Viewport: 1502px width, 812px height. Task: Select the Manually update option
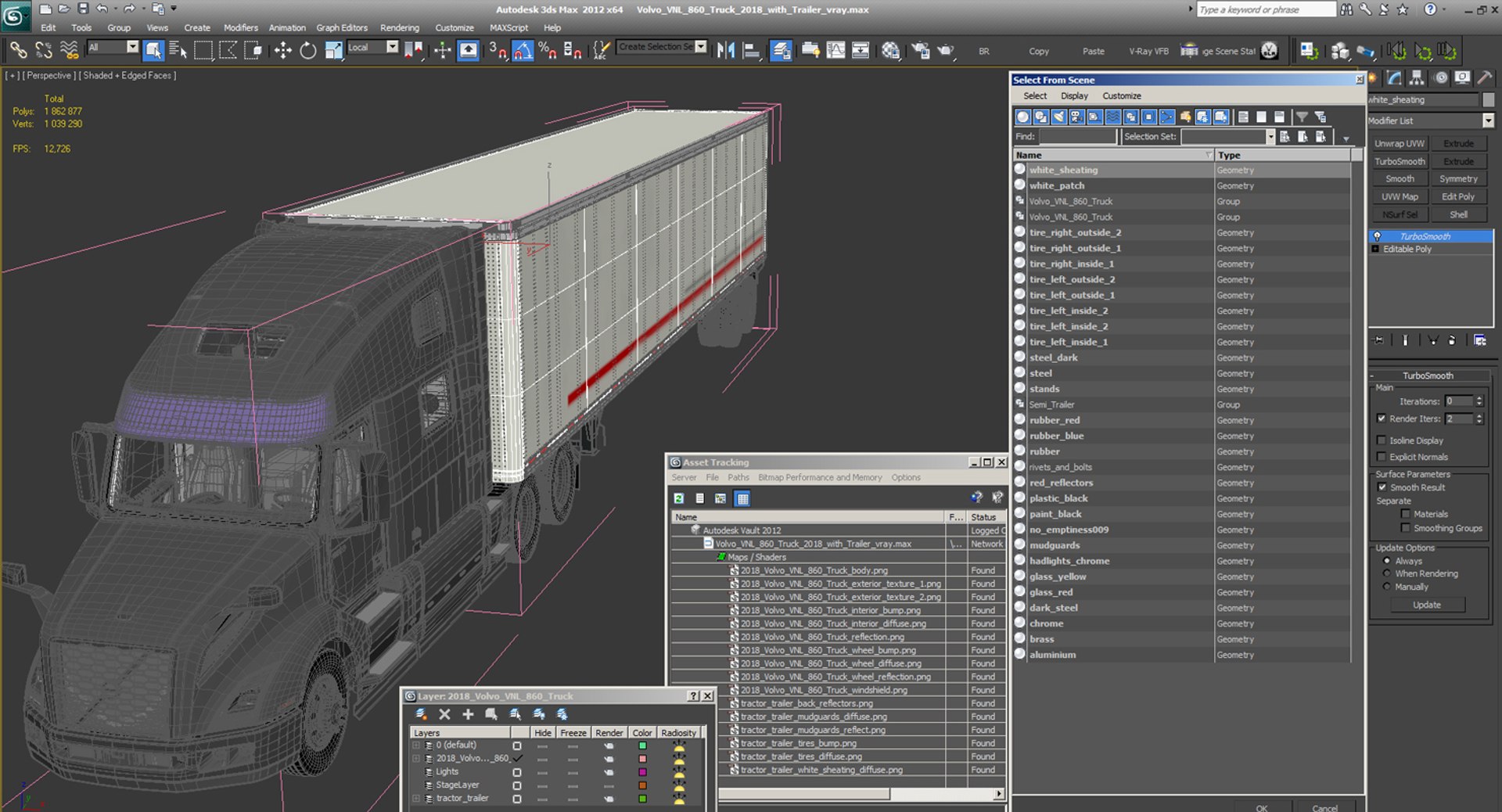(1387, 587)
